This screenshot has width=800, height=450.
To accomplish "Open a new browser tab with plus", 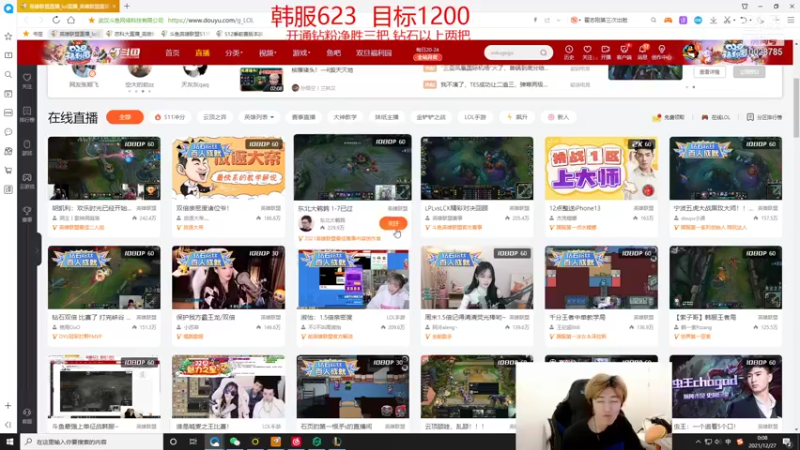I will click(x=127, y=6).
